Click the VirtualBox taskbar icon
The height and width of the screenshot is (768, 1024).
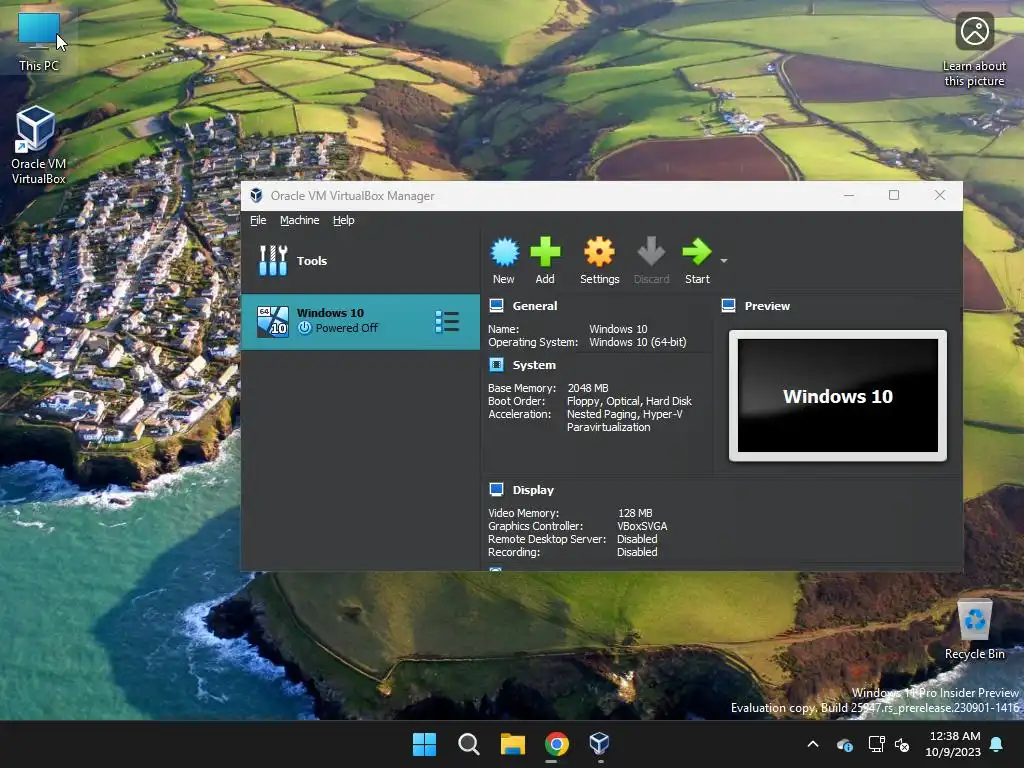600,743
